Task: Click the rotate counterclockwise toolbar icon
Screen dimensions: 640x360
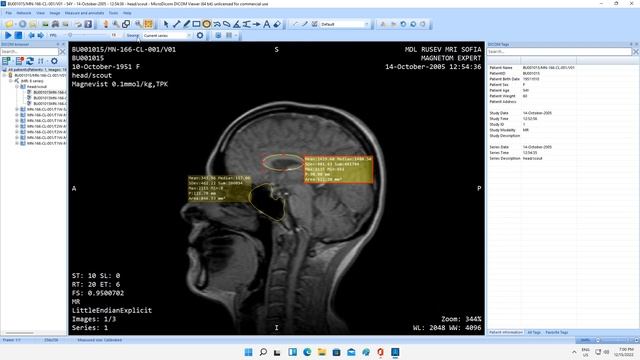Action: point(403,24)
